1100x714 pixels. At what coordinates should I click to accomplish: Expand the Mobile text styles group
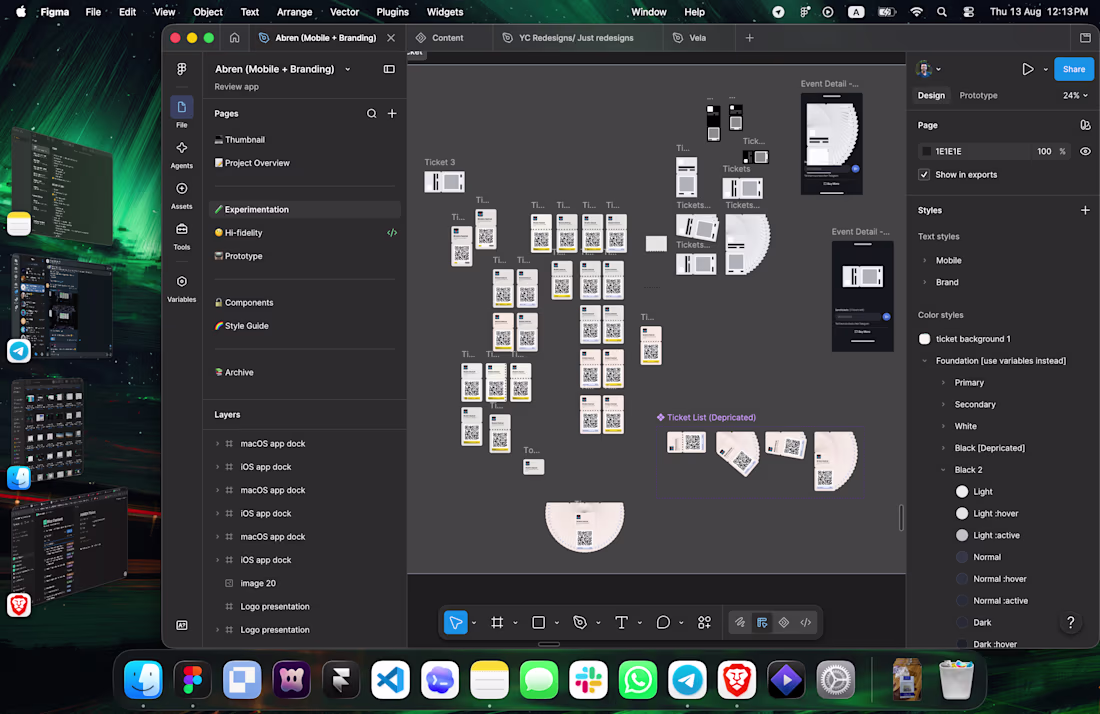click(x=925, y=260)
